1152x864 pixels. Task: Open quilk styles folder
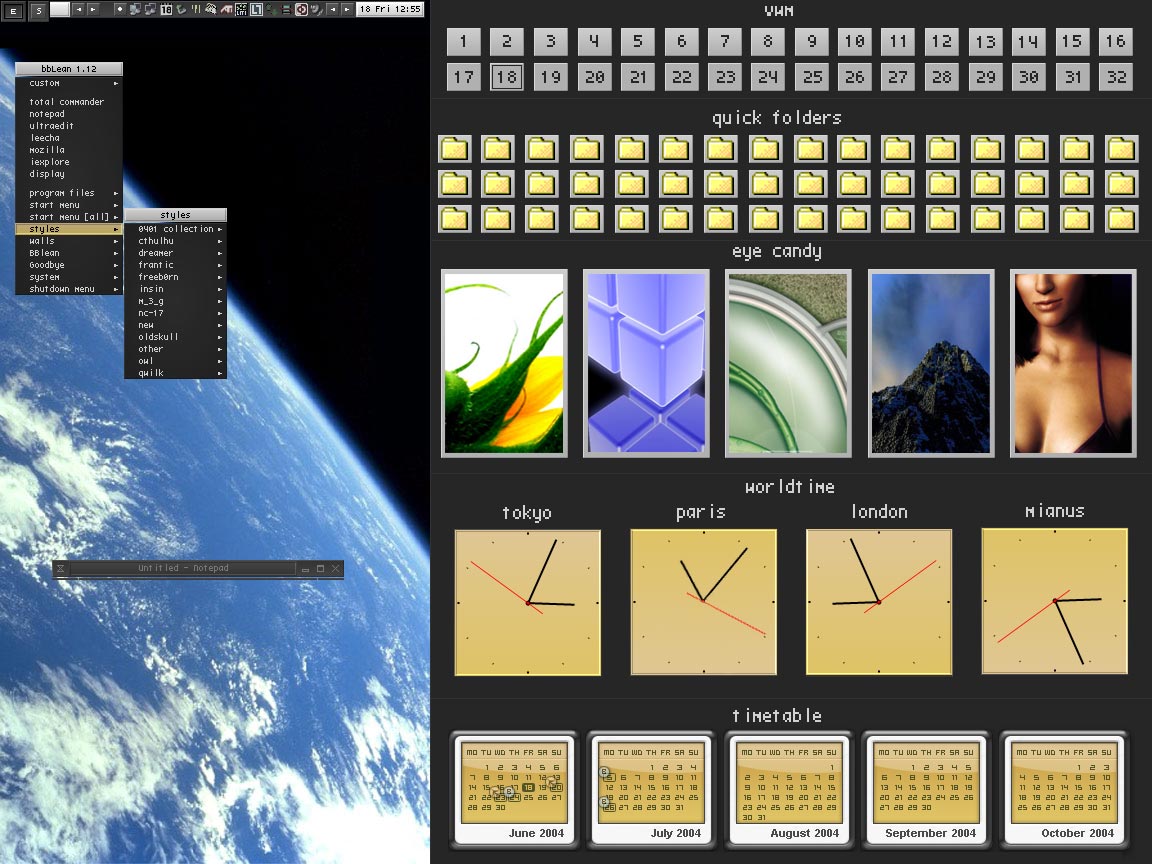[x=176, y=373]
